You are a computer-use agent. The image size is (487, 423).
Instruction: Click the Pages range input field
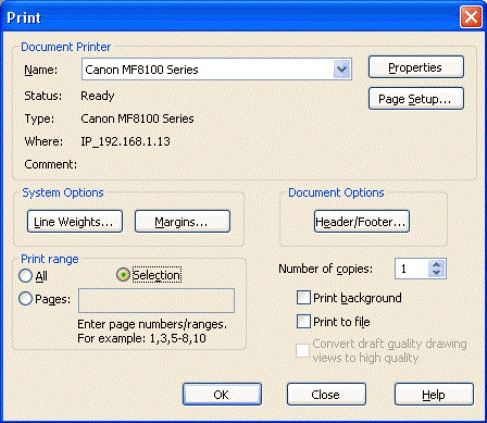tap(156, 301)
